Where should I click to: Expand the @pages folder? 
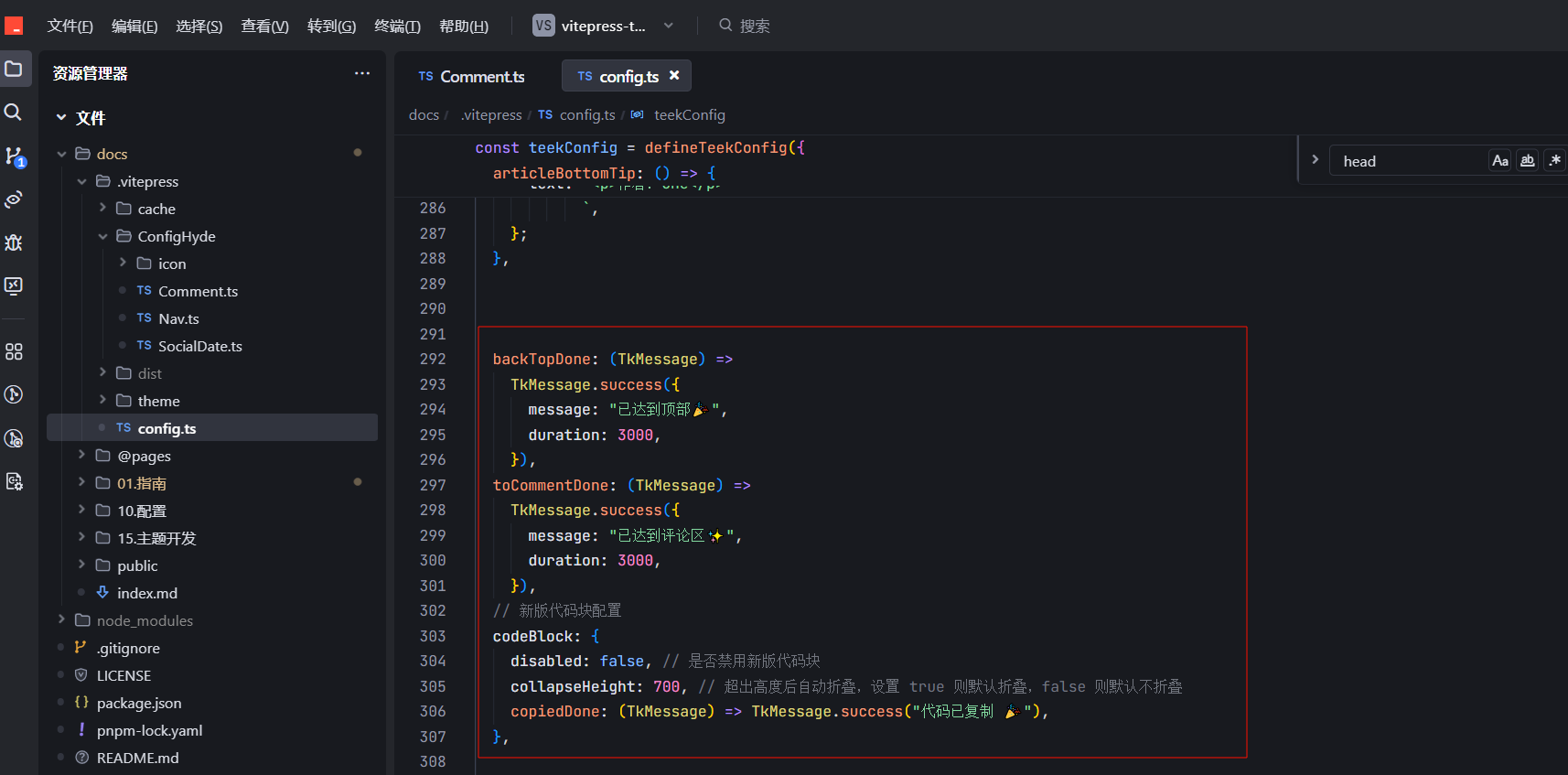(x=81, y=456)
